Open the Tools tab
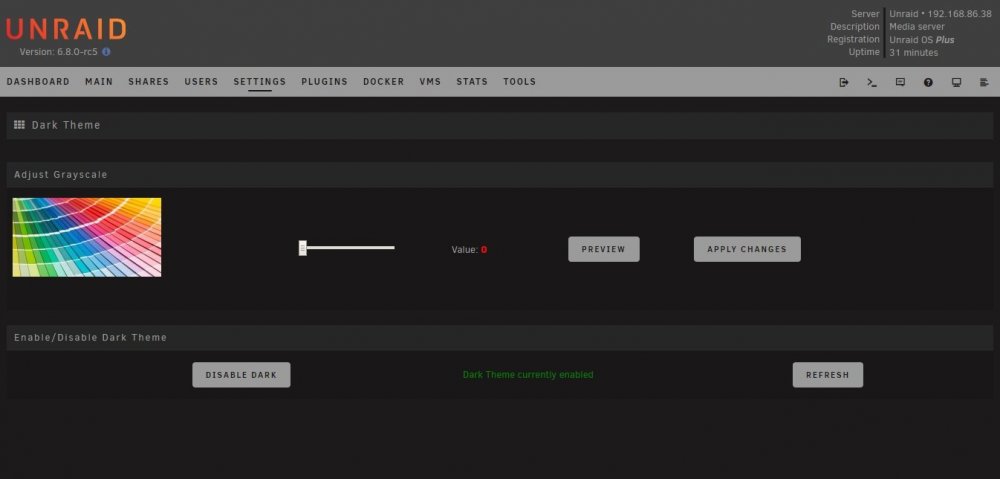 519,82
